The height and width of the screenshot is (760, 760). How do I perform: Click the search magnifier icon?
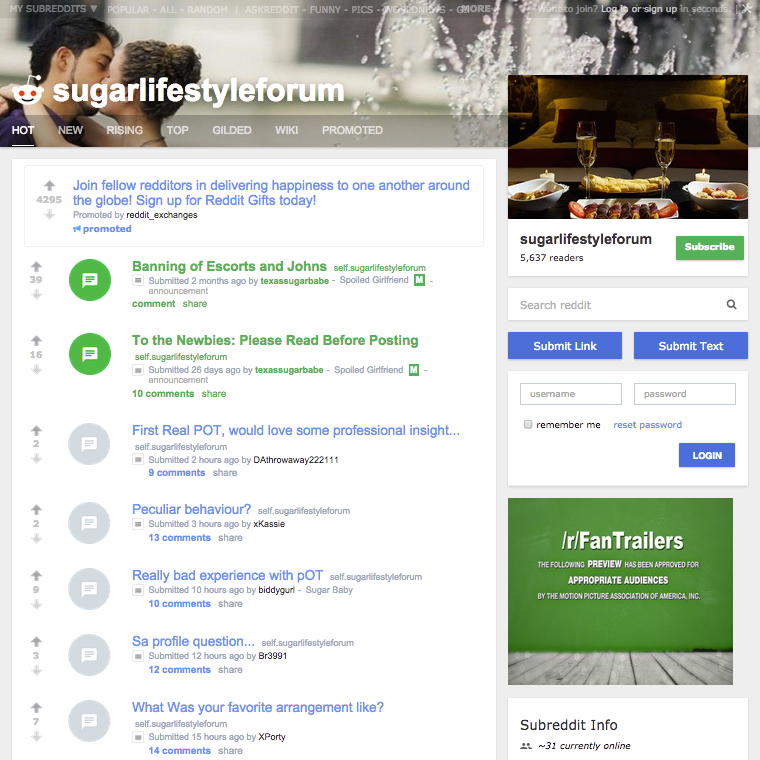[731, 304]
